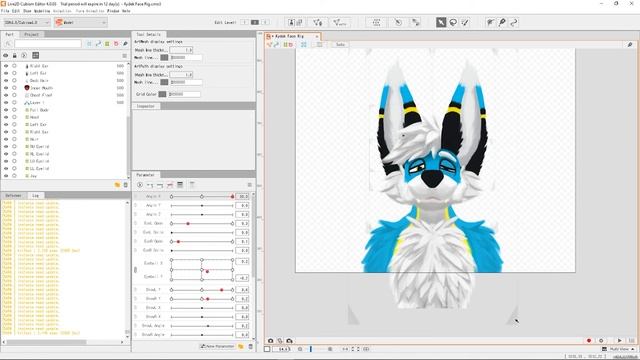Open the File menu
The image size is (640, 360).
click(5, 11)
